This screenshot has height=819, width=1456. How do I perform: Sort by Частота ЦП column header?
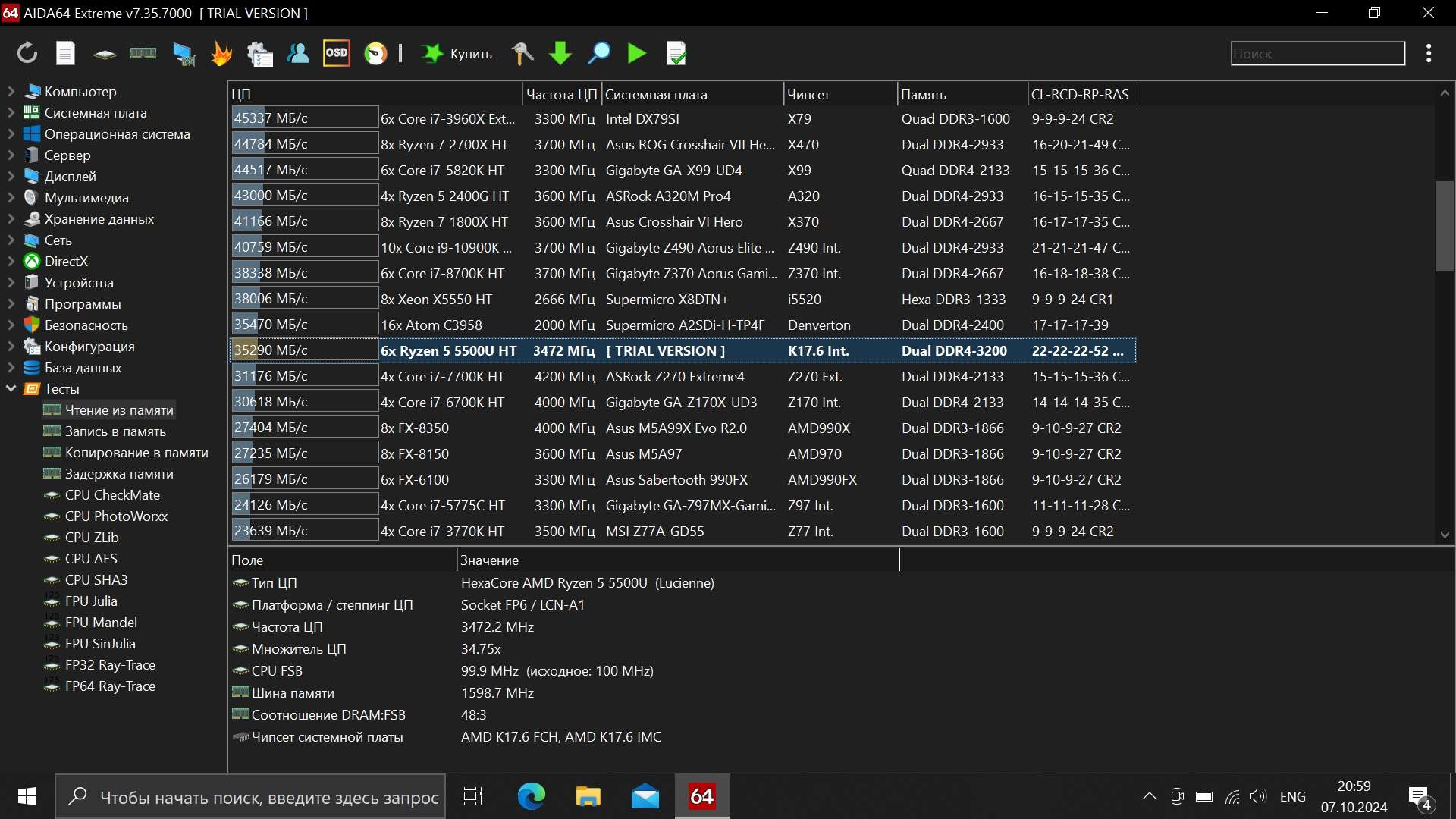[x=561, y=95]
